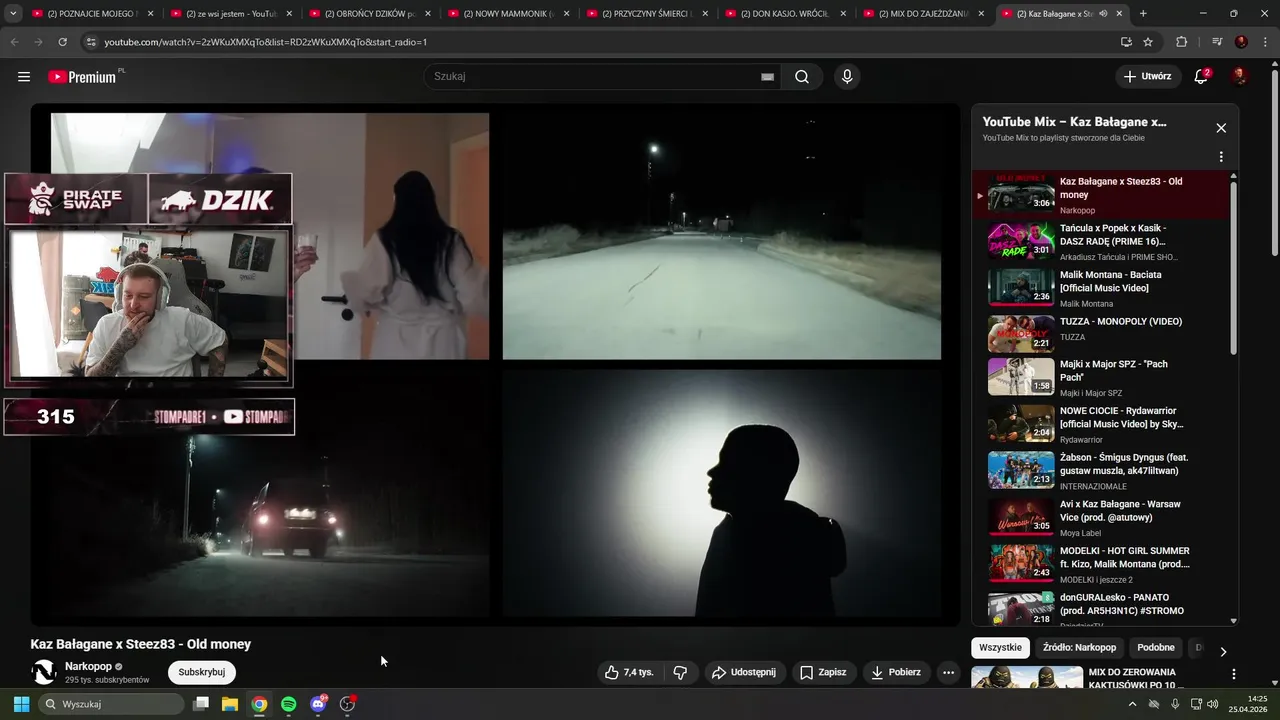The width and height of the screenshot is (1280, 720).
Task: Share the video via Udostępnij
Action: point(744,673)
